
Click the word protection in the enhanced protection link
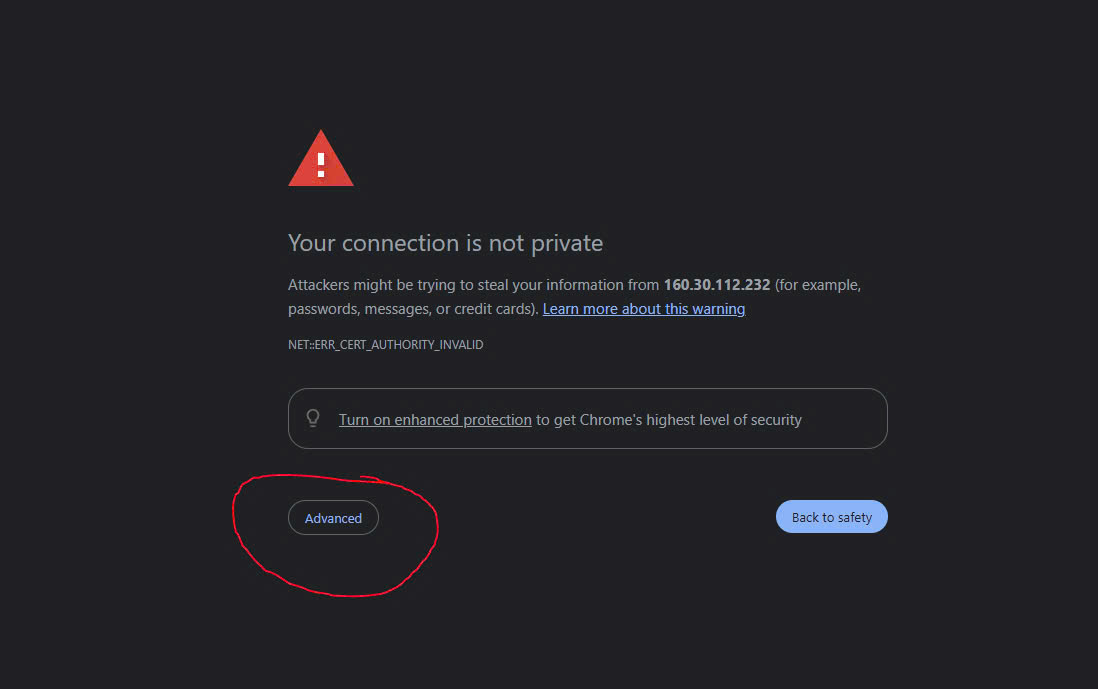click(497, 419)
